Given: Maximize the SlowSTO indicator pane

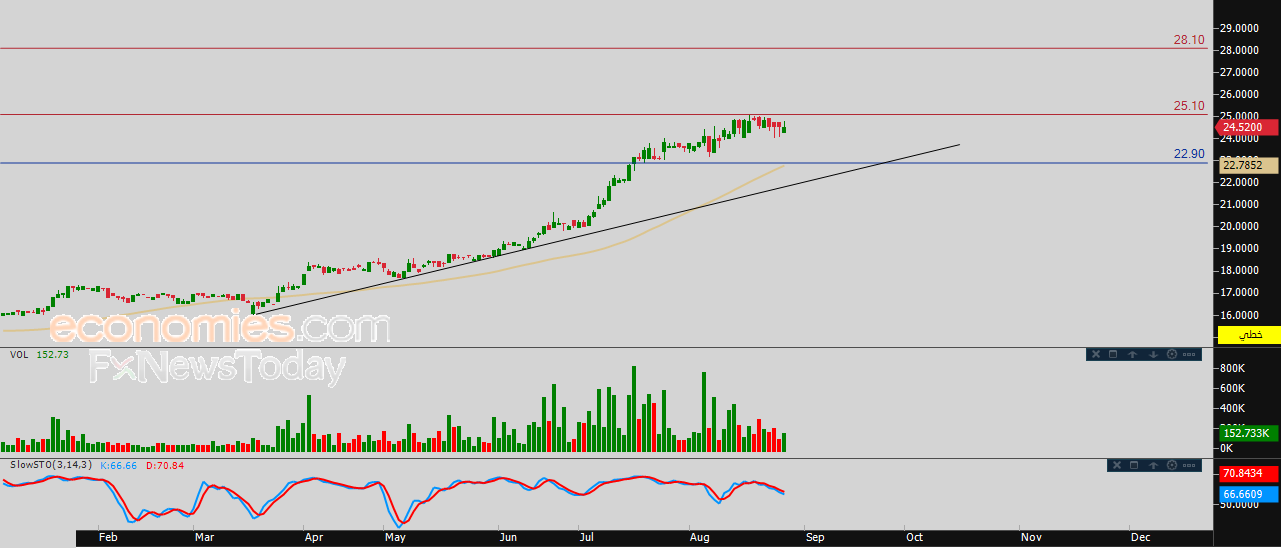Looking at the screenshot, I should 1134,465.
